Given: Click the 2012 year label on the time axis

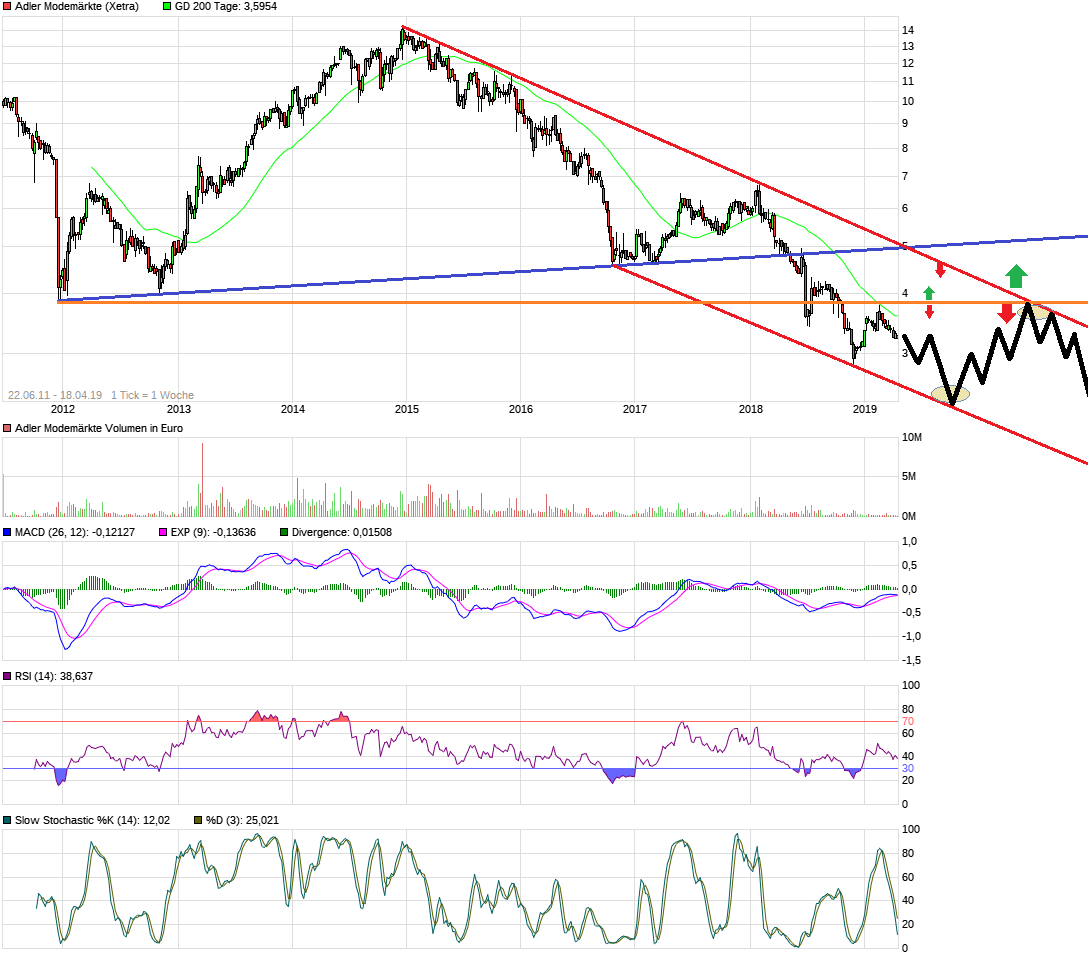Looking at the screenshot, I should (x=63, y=409).
